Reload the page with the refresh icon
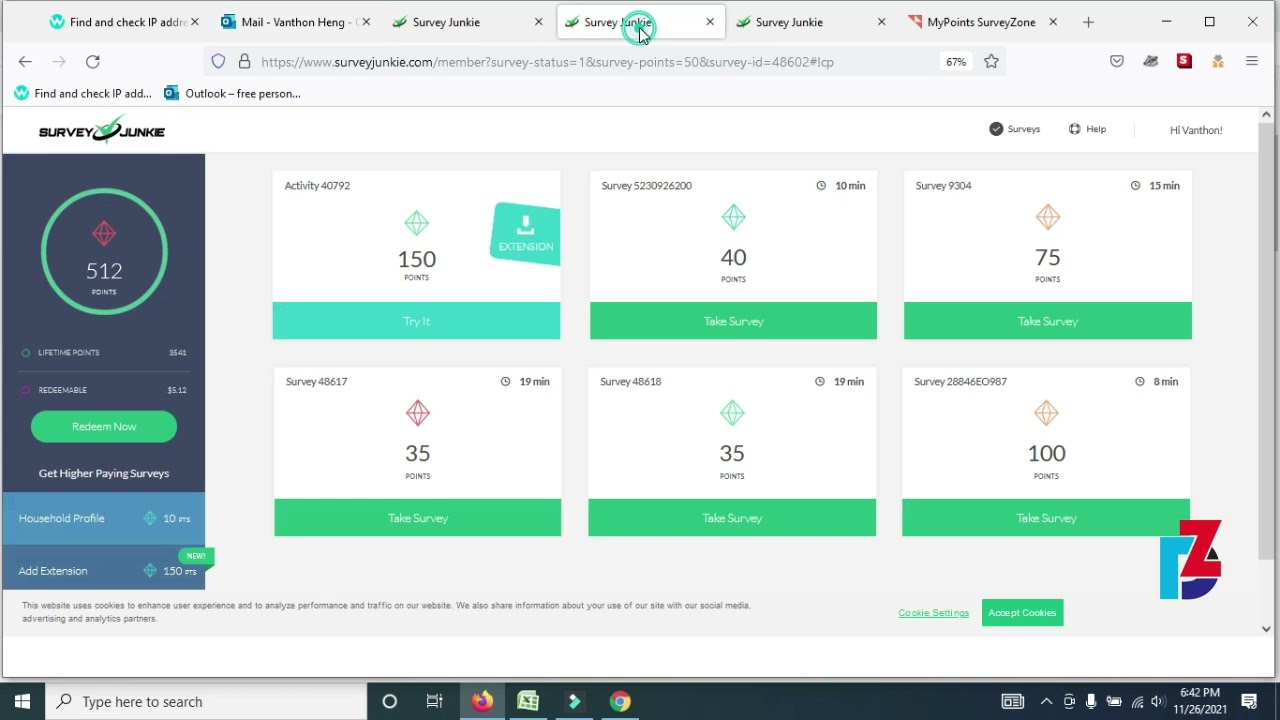The height and width of the screenshot is (720, 1280). point(93,62)
